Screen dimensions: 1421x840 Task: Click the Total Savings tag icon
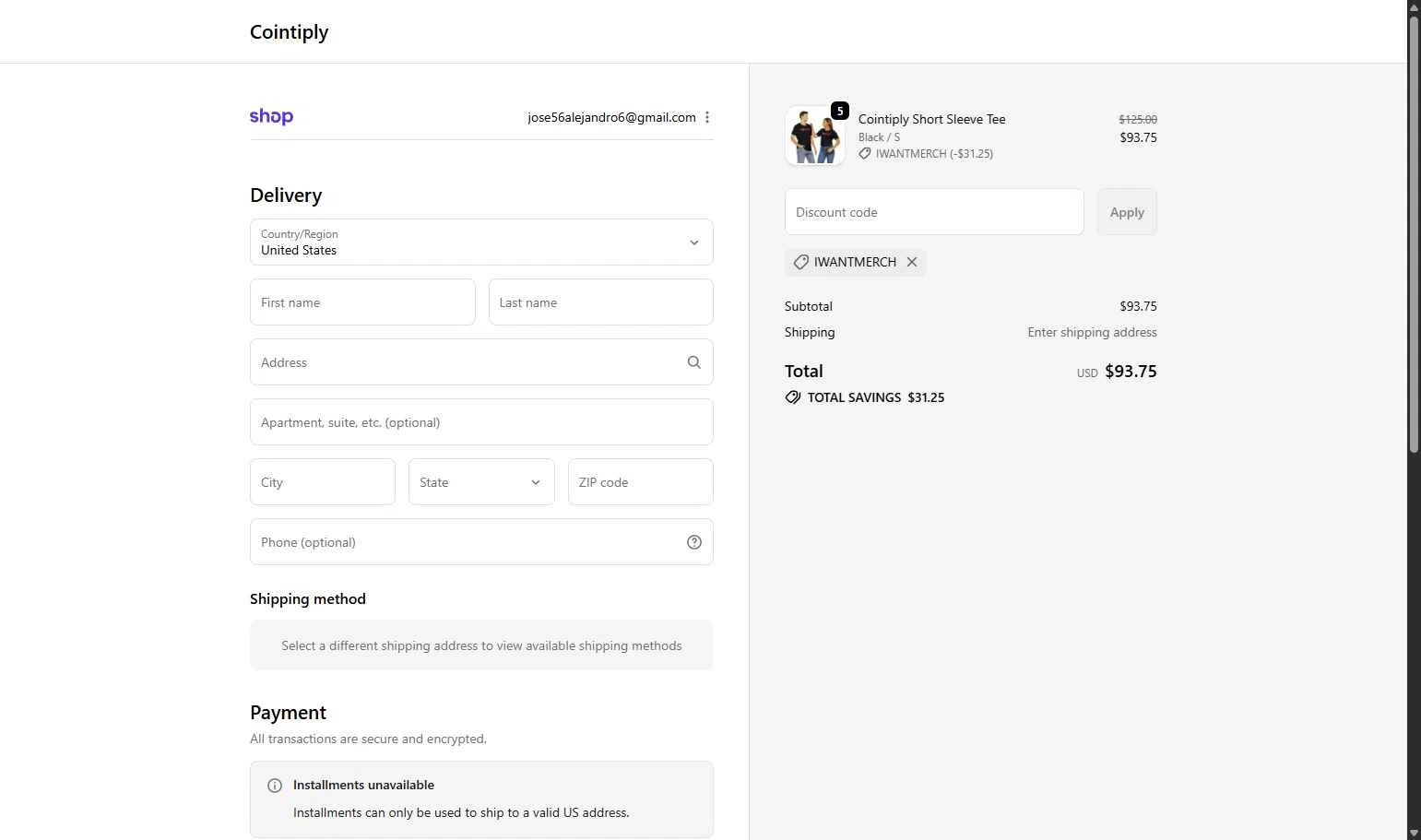pos(793,397)
